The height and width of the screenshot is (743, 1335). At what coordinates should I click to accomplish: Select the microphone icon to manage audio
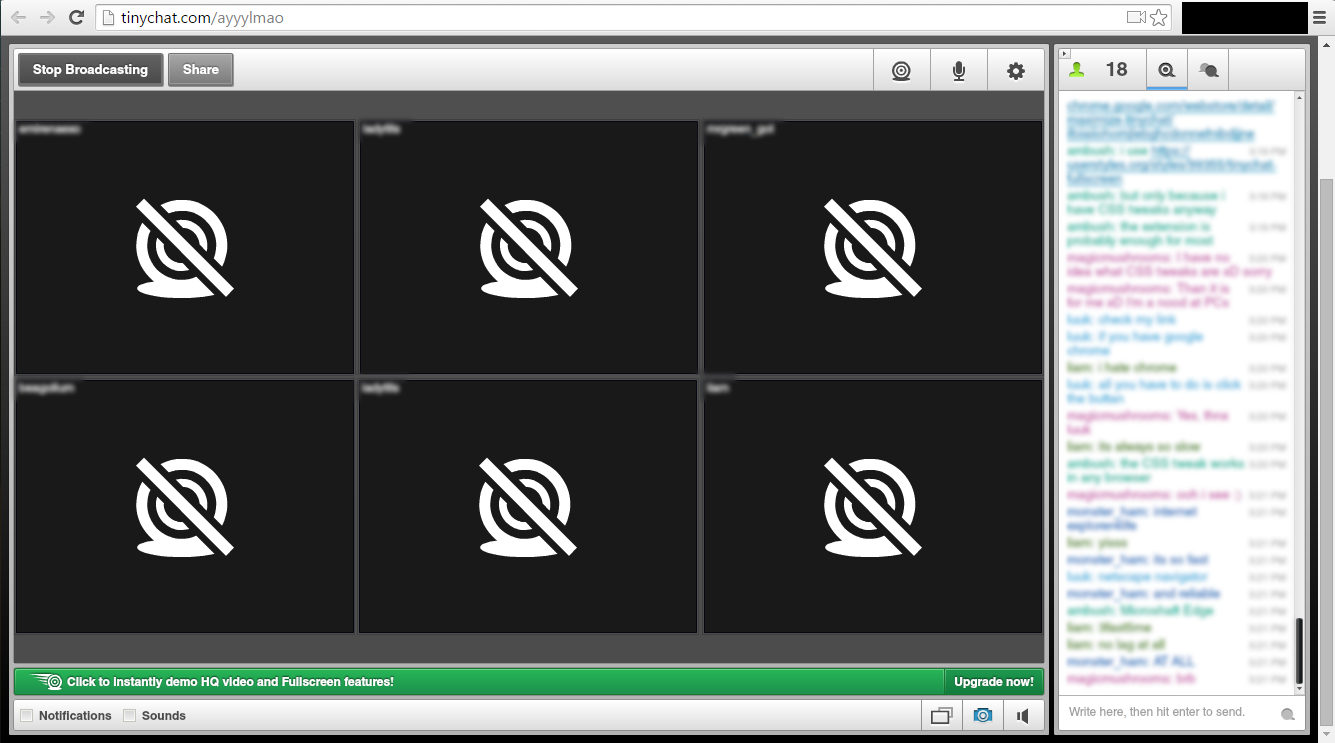click(958, 70)
